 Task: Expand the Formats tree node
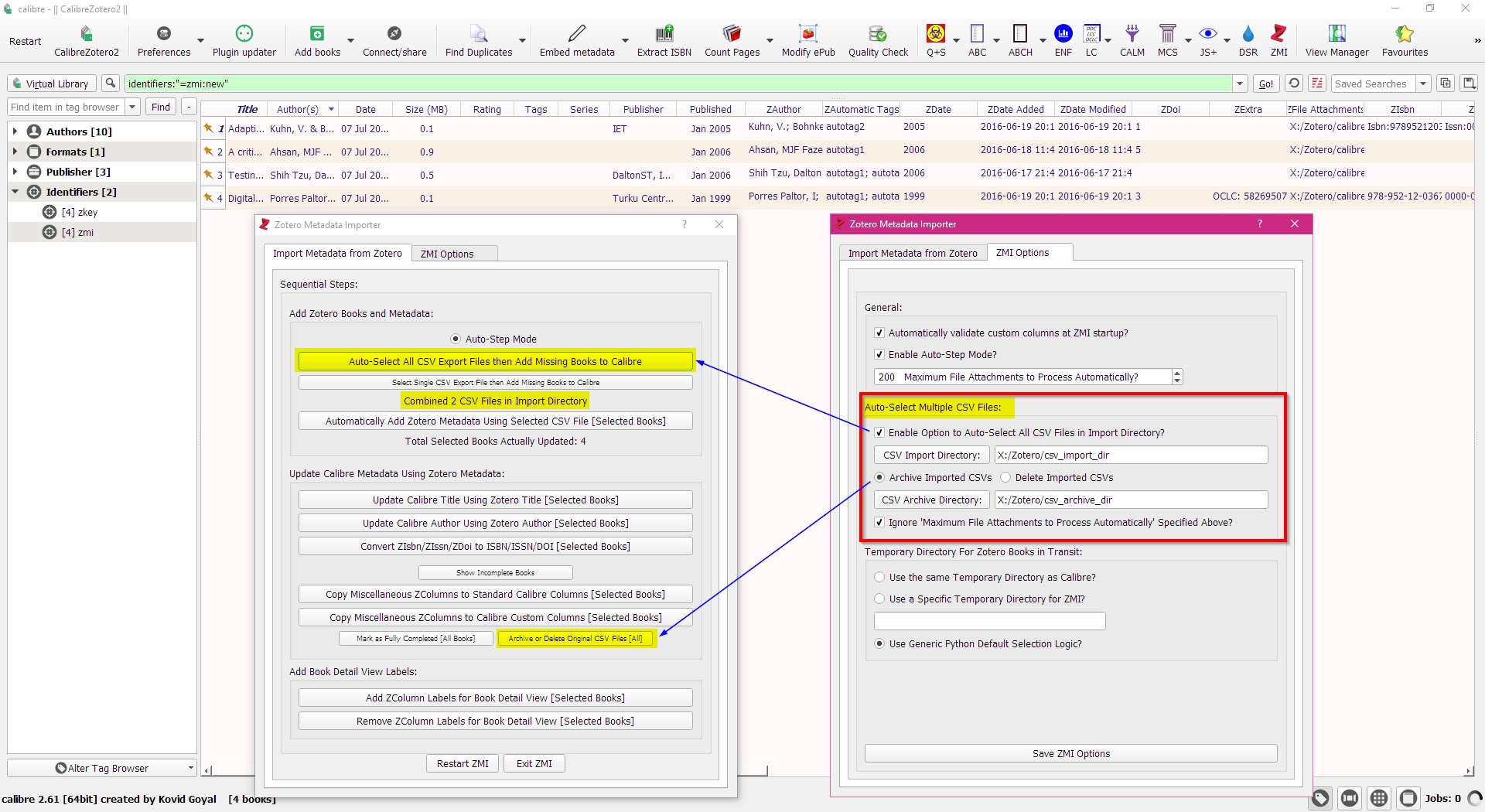15,152
